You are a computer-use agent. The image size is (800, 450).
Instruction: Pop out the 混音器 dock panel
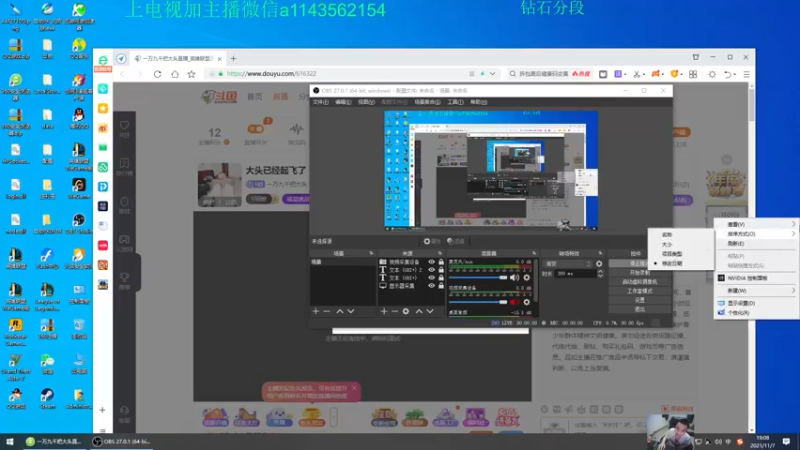[x=534, y=253]
